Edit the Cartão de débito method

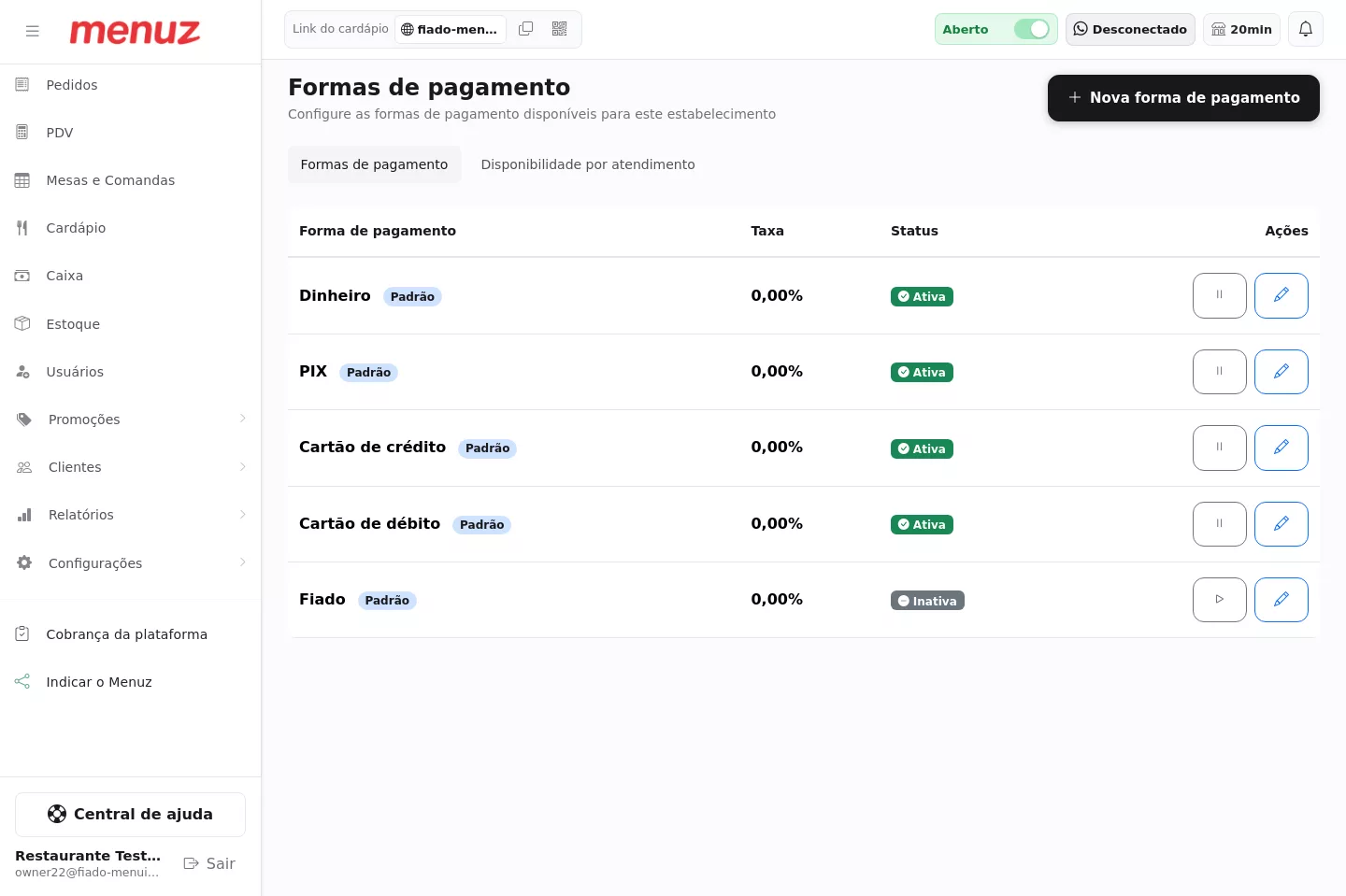[1281, 524]
